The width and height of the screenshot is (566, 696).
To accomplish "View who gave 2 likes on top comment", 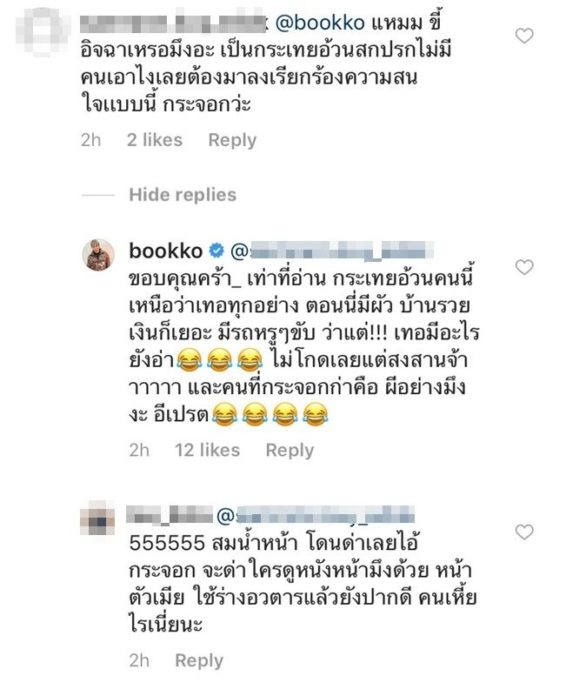I will tap(154, 140).
